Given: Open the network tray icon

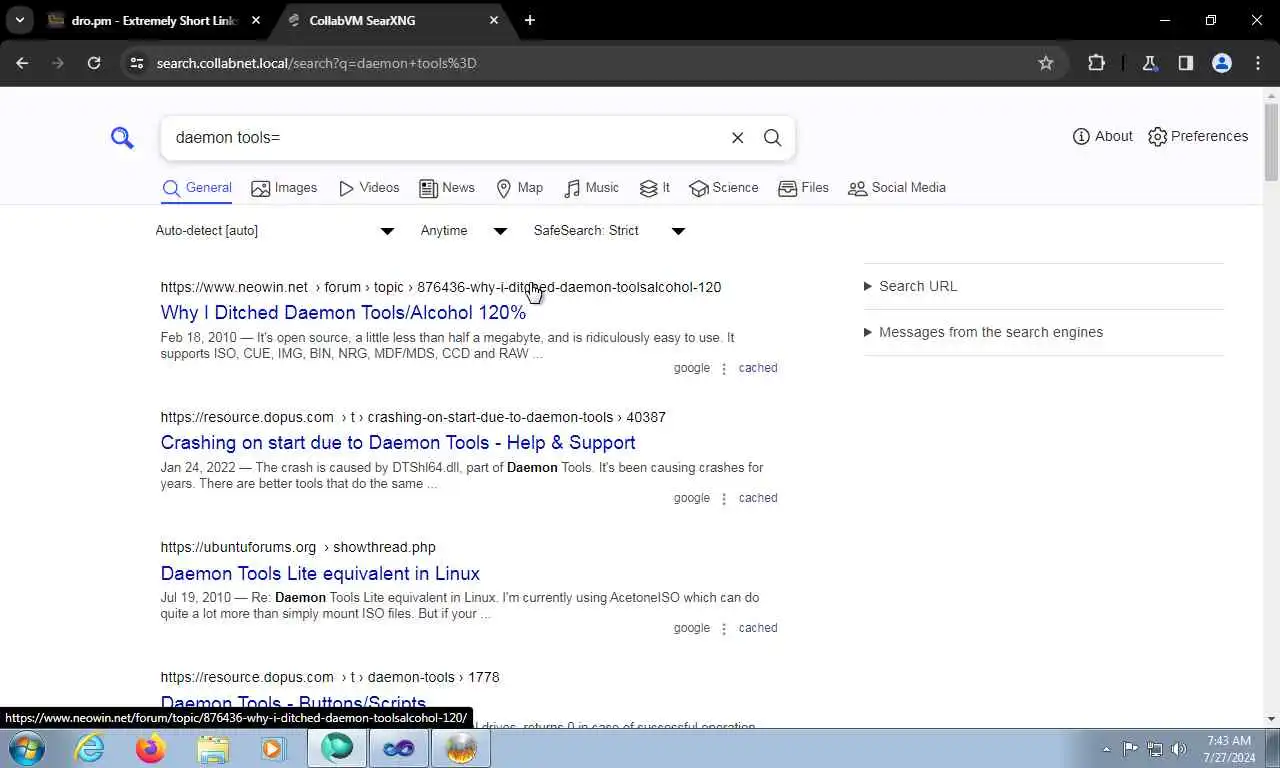Looking at the screenshot, I should [x=1155, y=749].
